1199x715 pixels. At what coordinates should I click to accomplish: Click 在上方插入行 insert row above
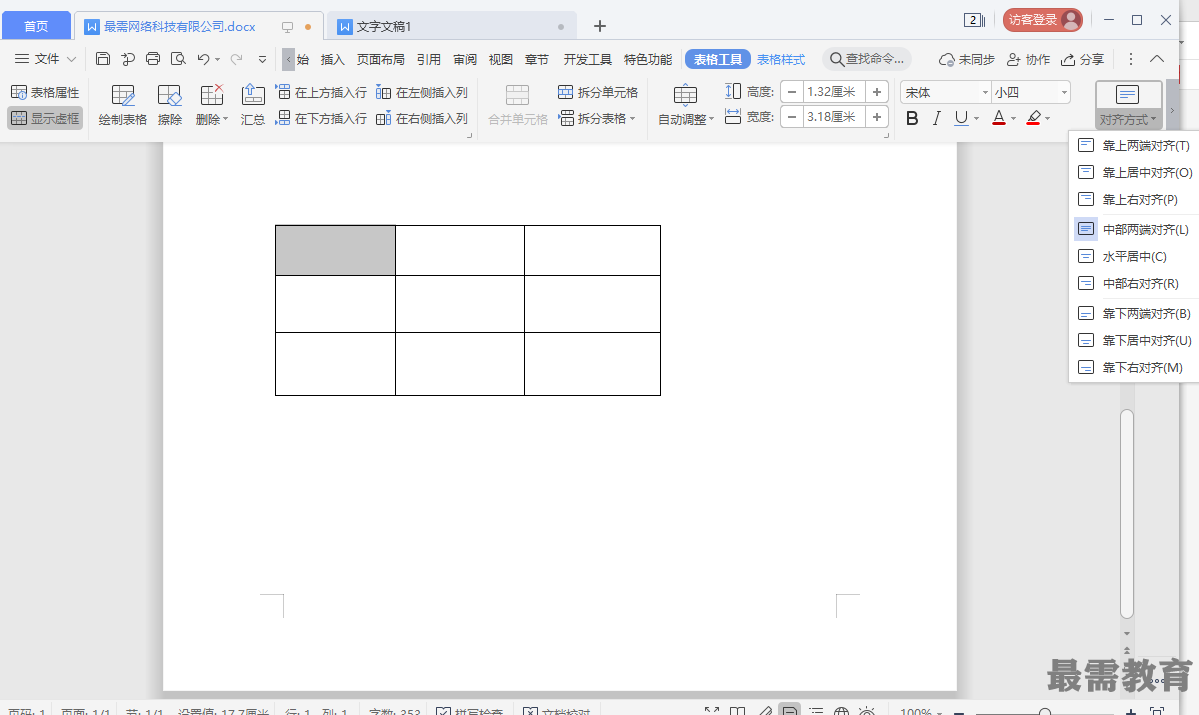click(321, 93)
